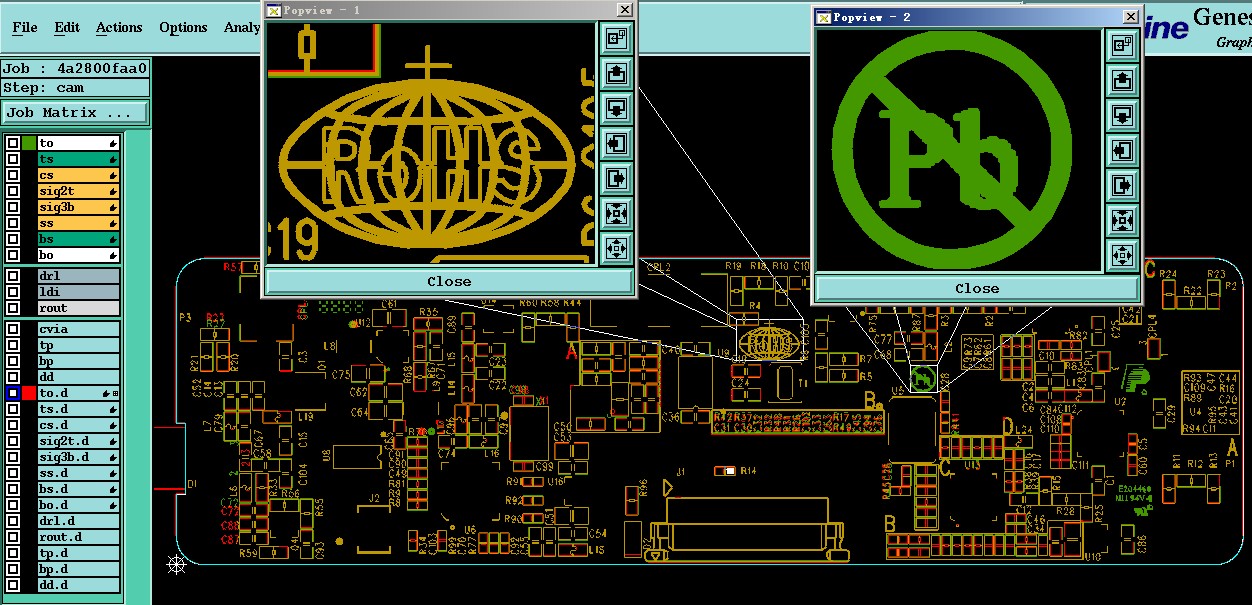Click the small edit icon on the bo layer row
Viewport: 1252px width, 605px height.
114,256
